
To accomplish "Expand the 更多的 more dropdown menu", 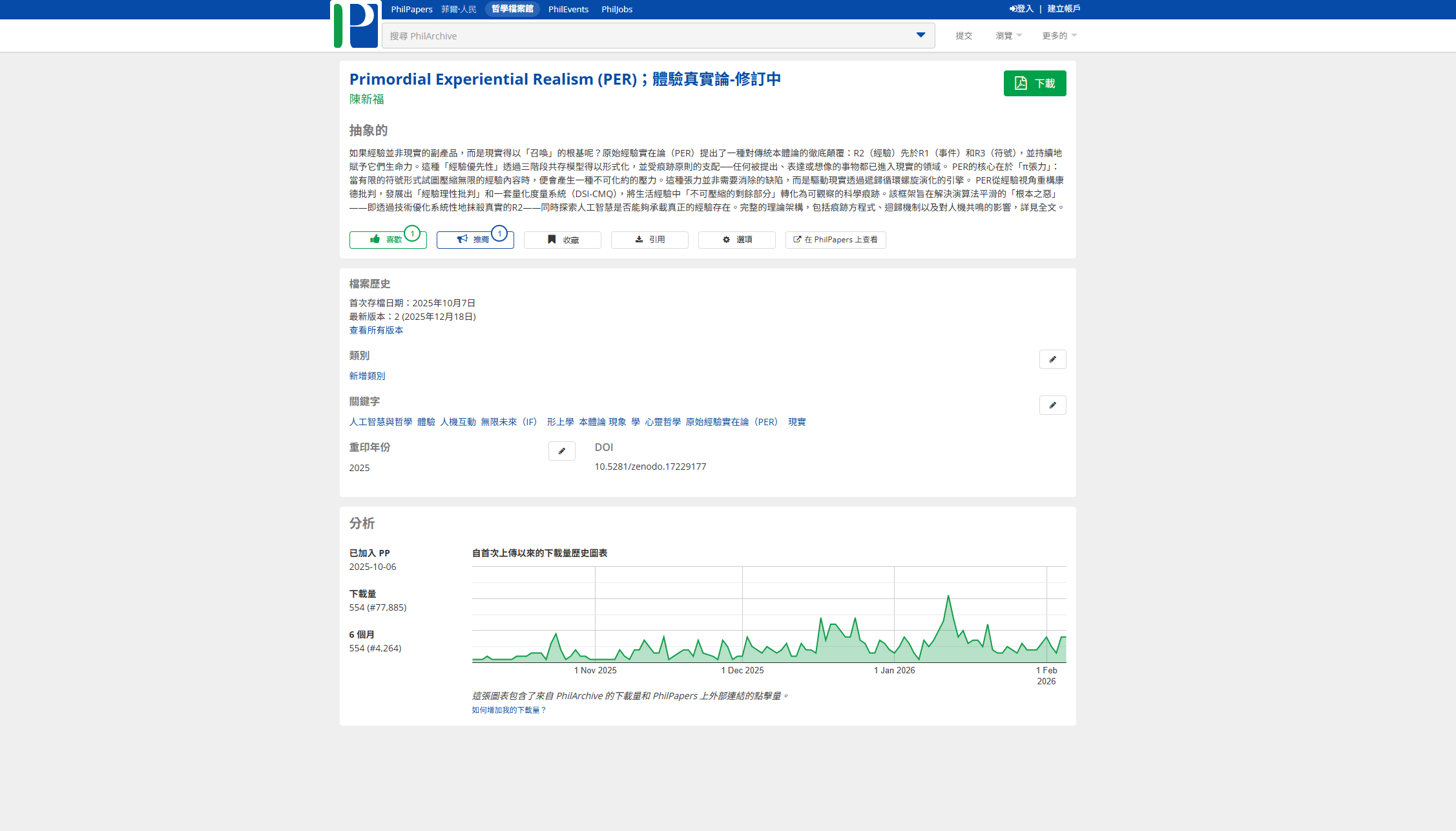I will pyautogui.click(x=1059, y=36).
